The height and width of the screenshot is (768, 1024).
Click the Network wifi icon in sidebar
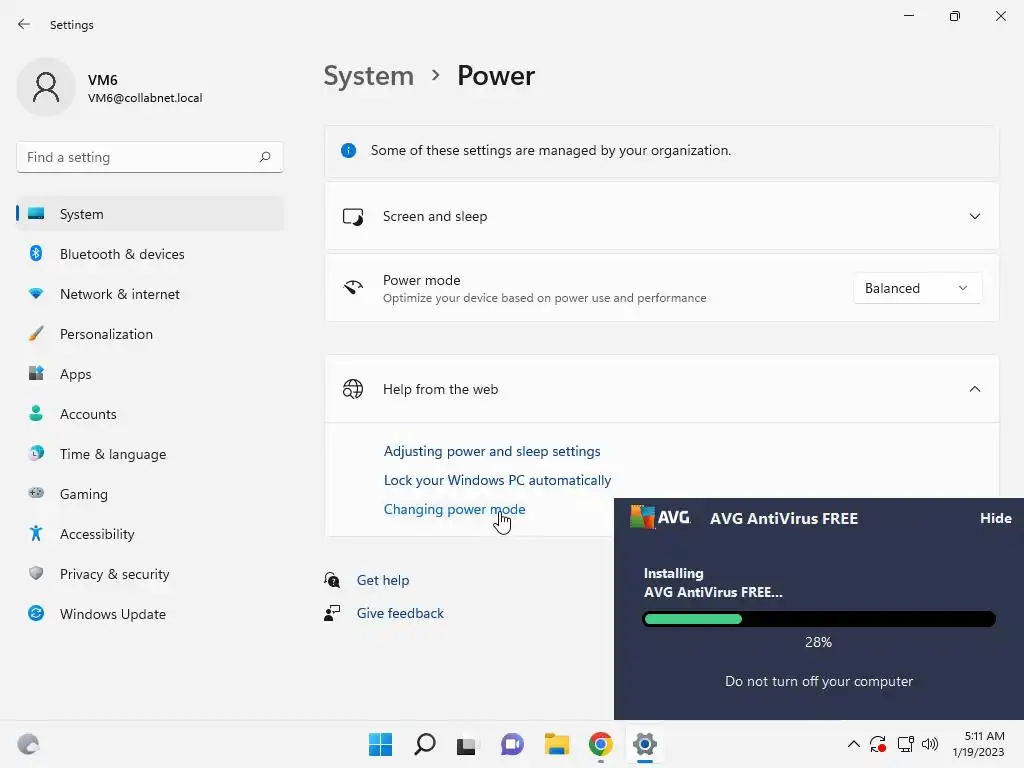(x=36, y=294)
